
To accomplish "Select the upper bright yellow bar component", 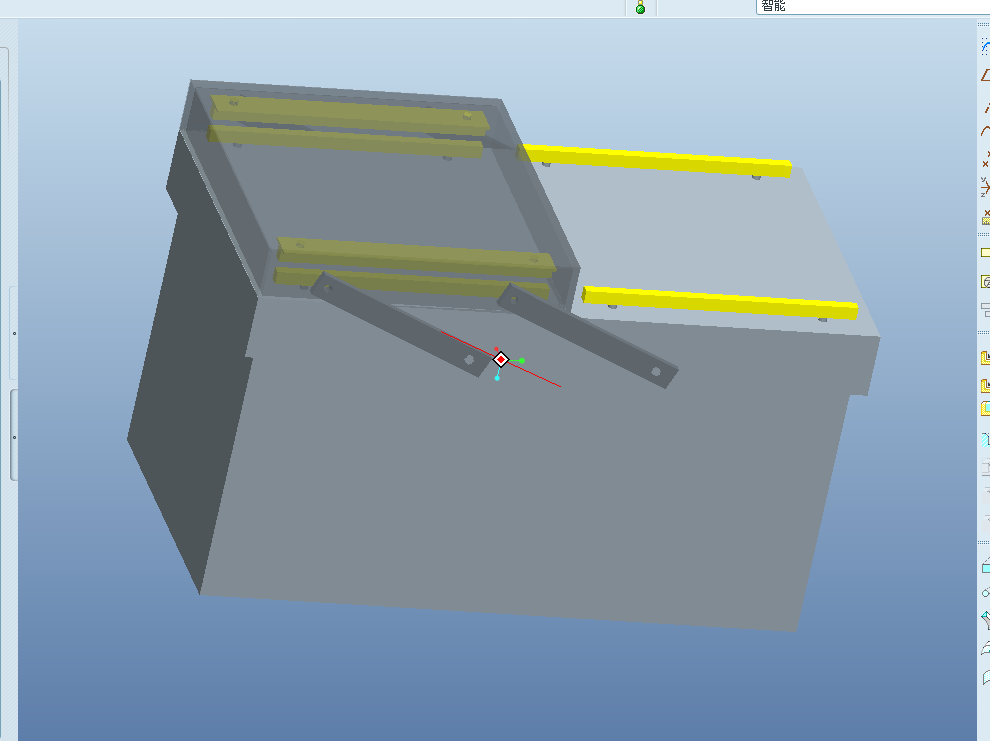I will (x=657, y=160).
